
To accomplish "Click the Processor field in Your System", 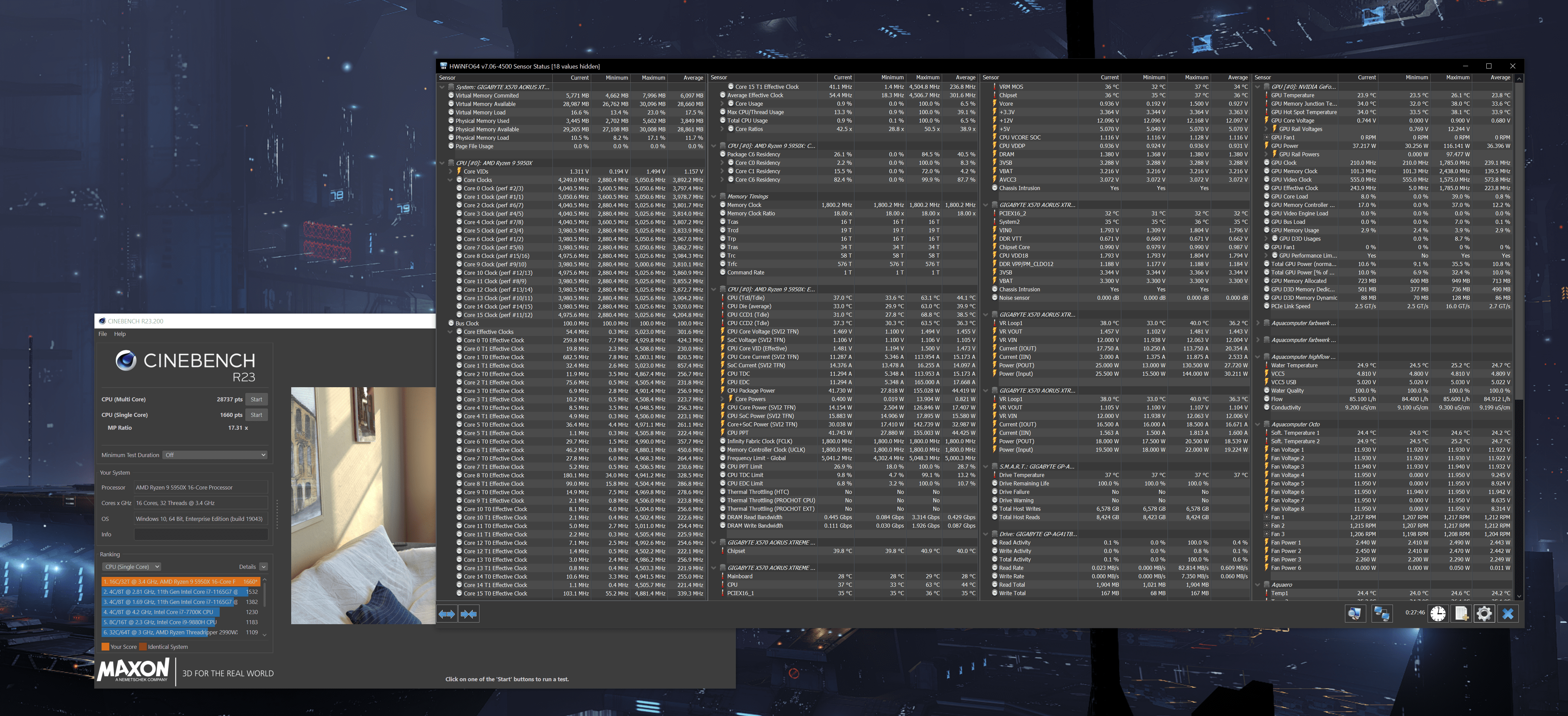I will coord(201,488).
